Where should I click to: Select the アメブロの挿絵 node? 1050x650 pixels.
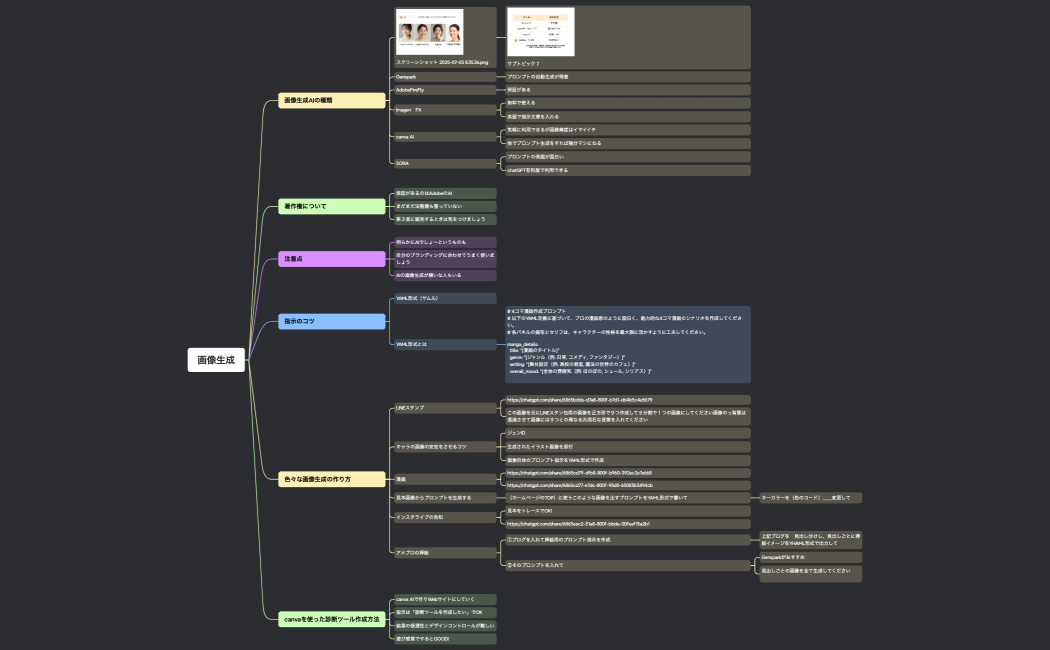[x=443, y=552]
